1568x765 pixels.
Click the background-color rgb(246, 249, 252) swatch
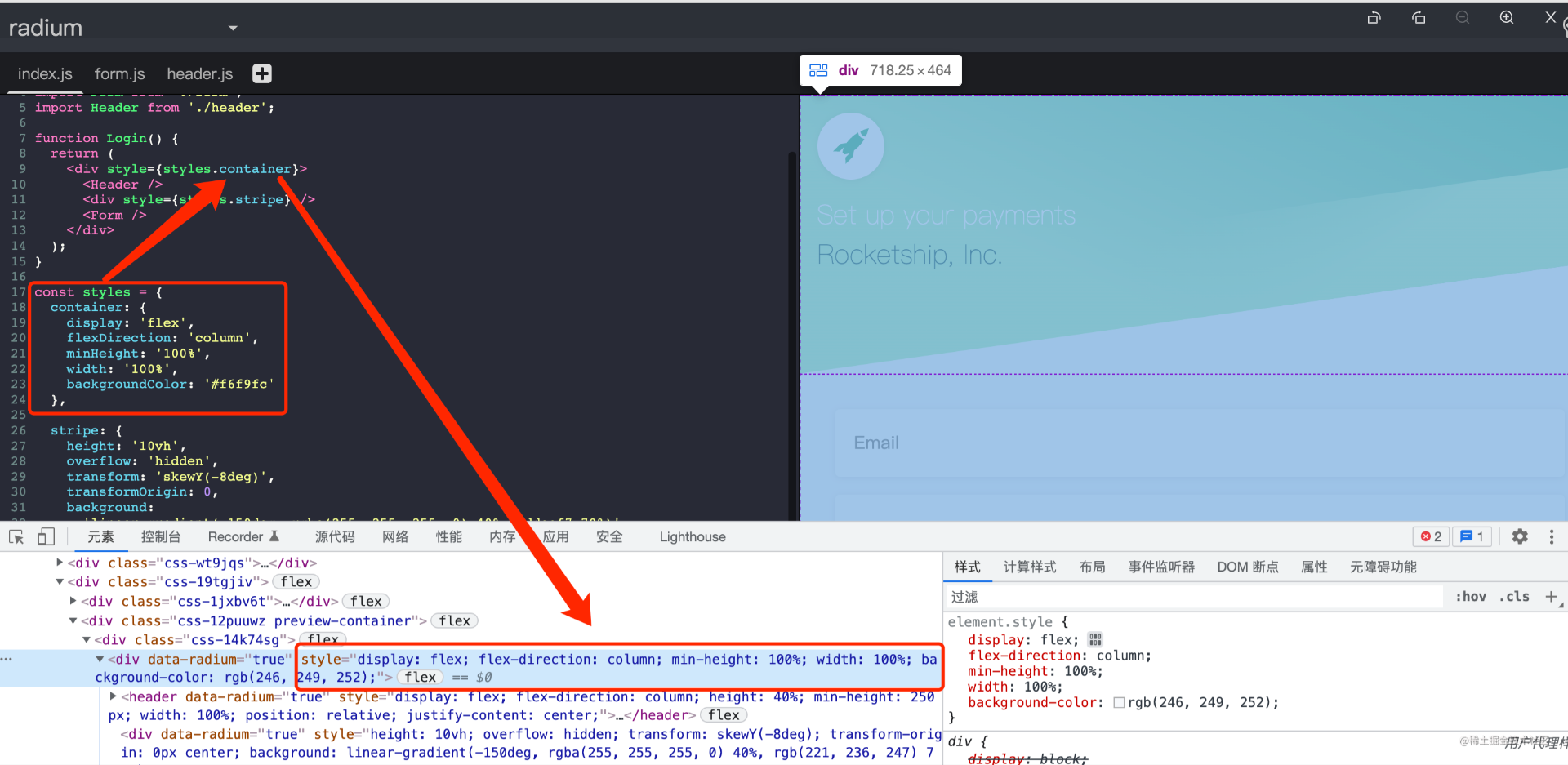click(x=1119, y=702)
